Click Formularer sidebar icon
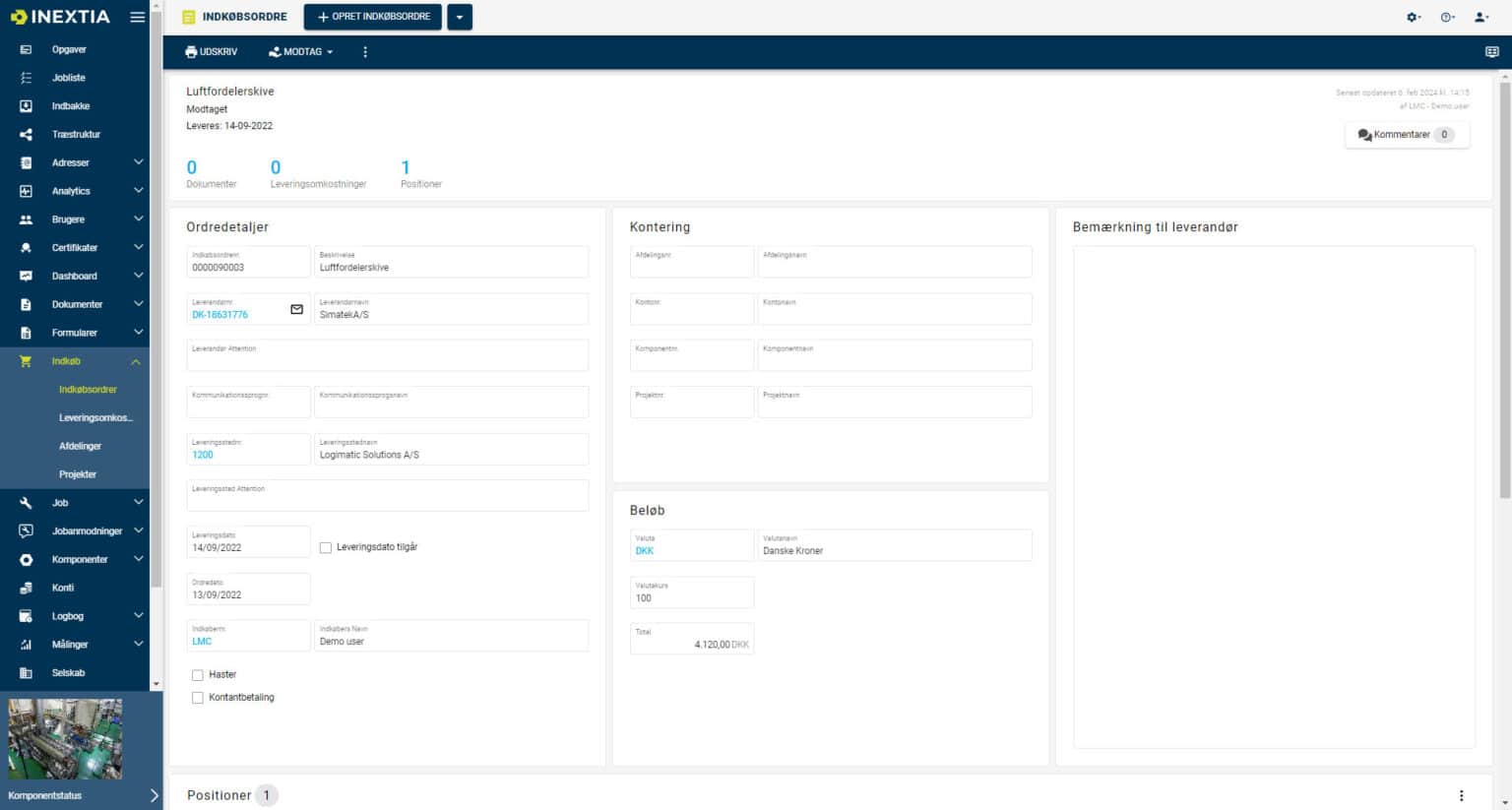Screen dimensions: 1512x810 coord(26,333)
